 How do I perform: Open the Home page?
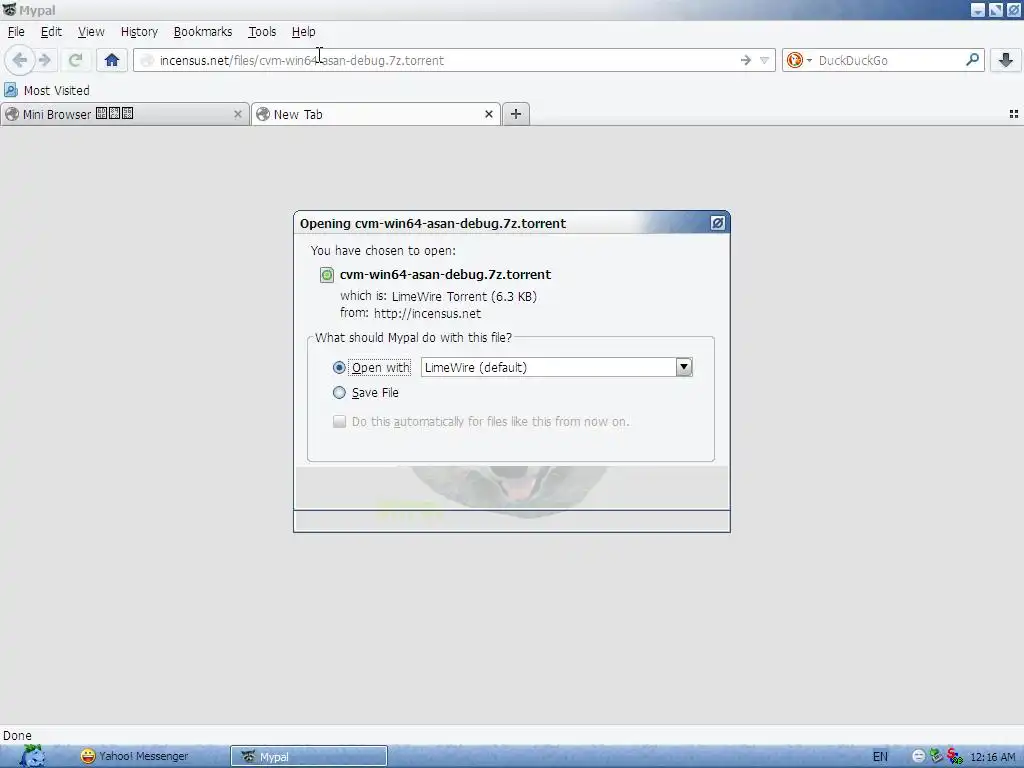[x=112, y=60]
